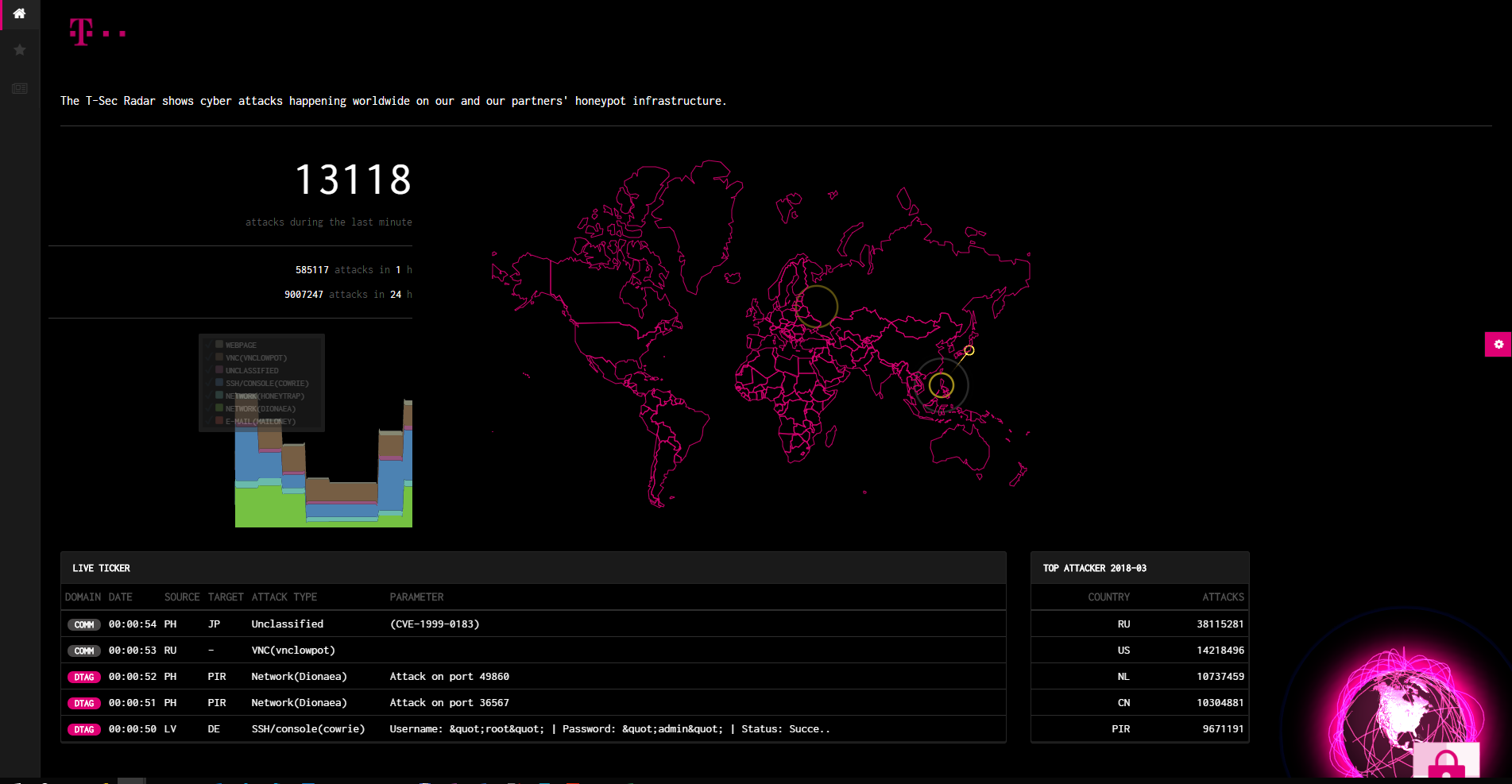Select the RU top attacker row
The width and height of the screenshot is (1512, 784).
[x=1139, y=624]
